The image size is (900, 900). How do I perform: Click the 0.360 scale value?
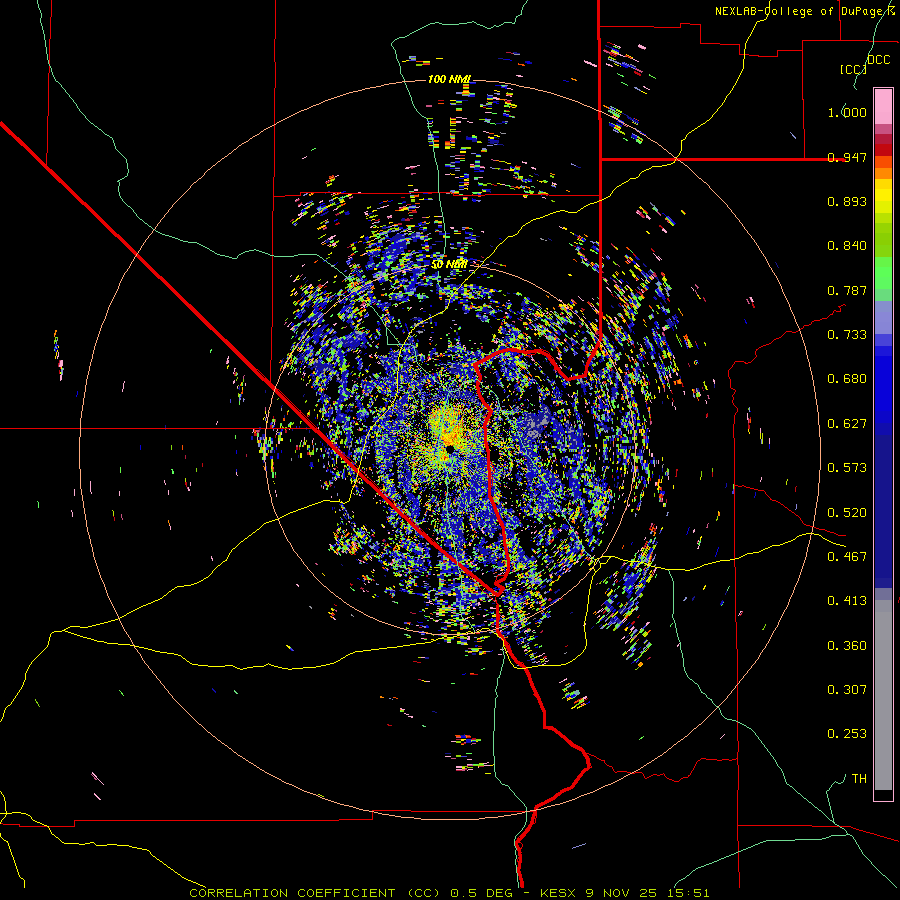(x=847, y=646)
